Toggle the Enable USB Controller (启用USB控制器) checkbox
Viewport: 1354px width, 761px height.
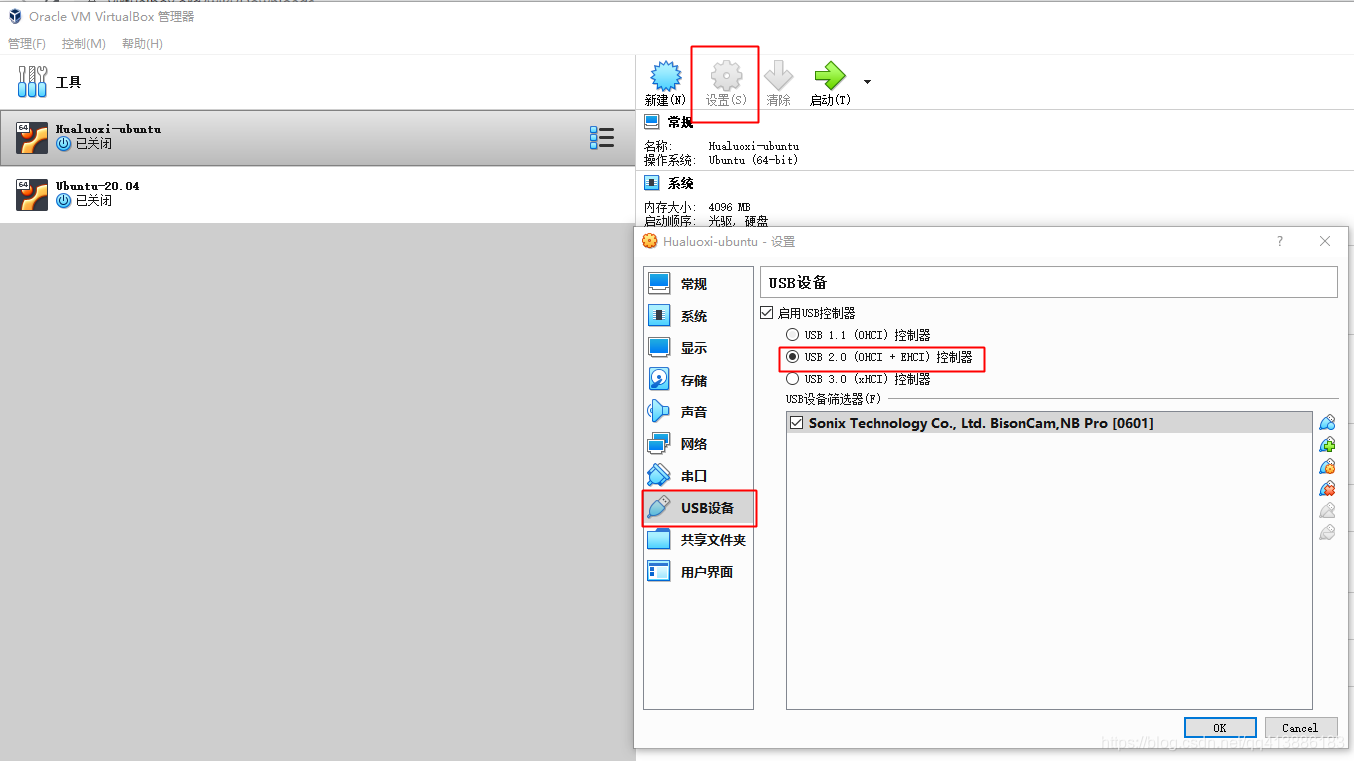768,313
